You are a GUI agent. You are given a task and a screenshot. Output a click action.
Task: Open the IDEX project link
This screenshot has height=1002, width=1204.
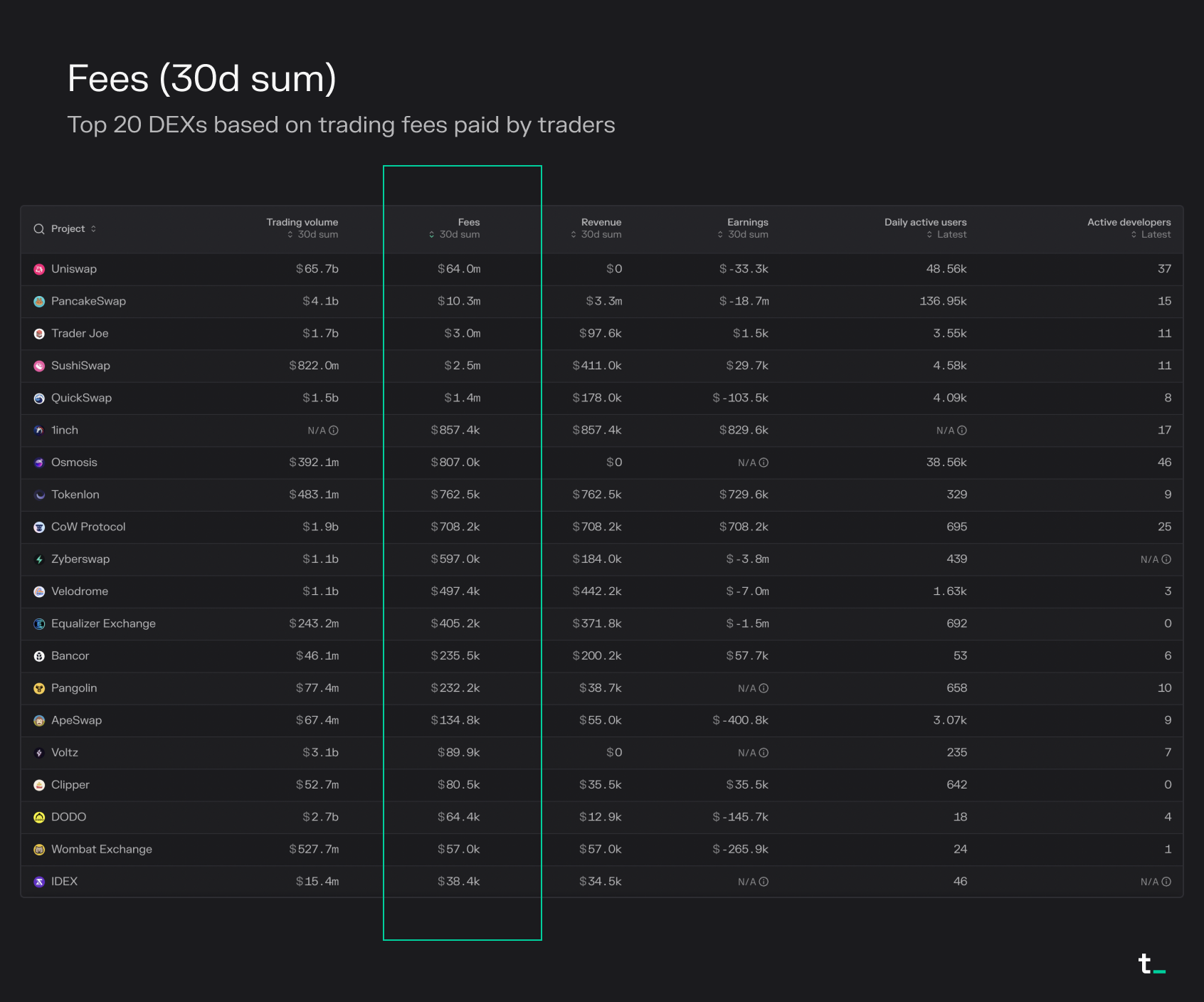(64, 882)
